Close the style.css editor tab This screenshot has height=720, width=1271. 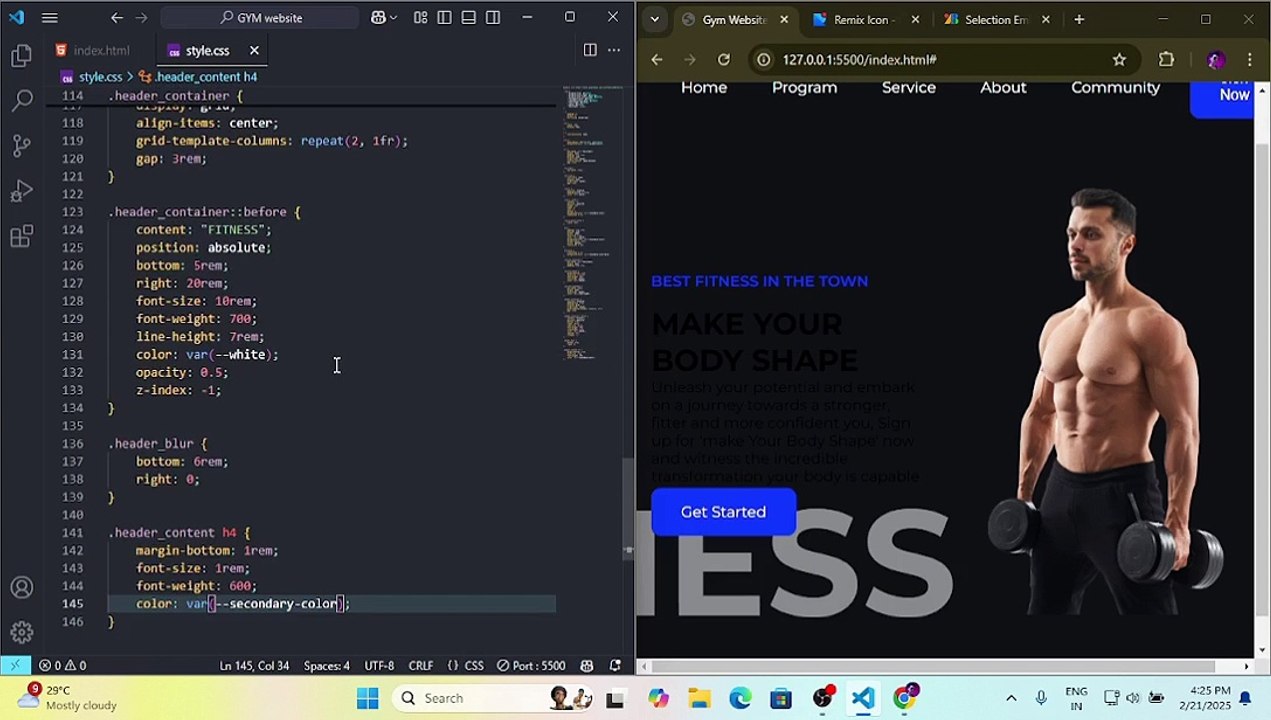(254, 50)
